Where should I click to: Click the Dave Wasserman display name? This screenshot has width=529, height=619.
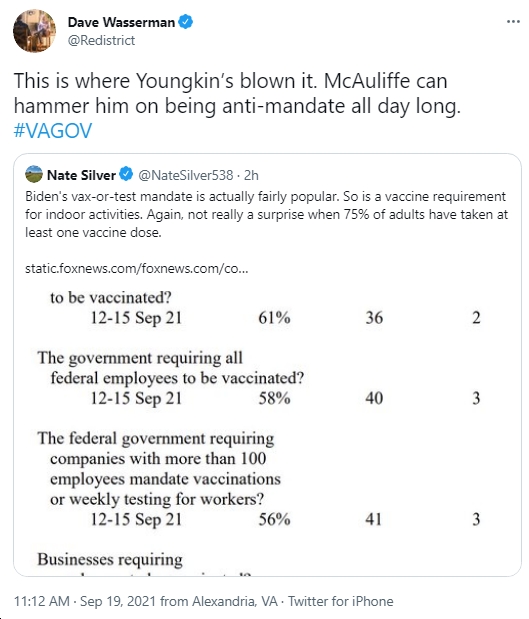[121, 22]
